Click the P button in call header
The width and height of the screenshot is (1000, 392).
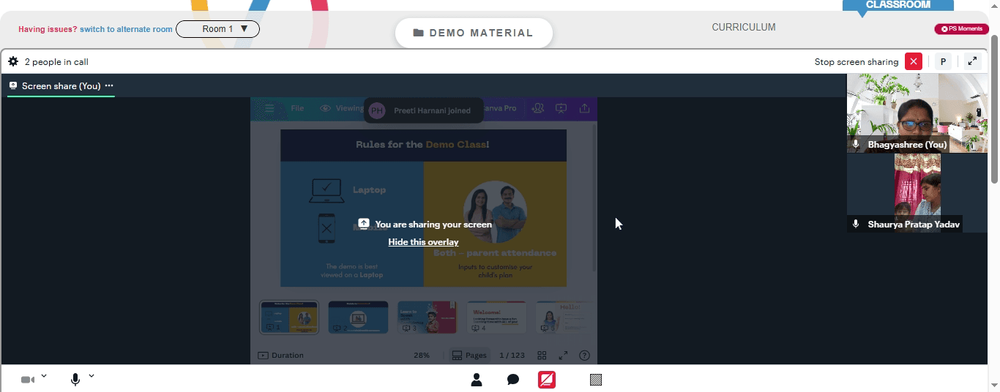(943, 62)
